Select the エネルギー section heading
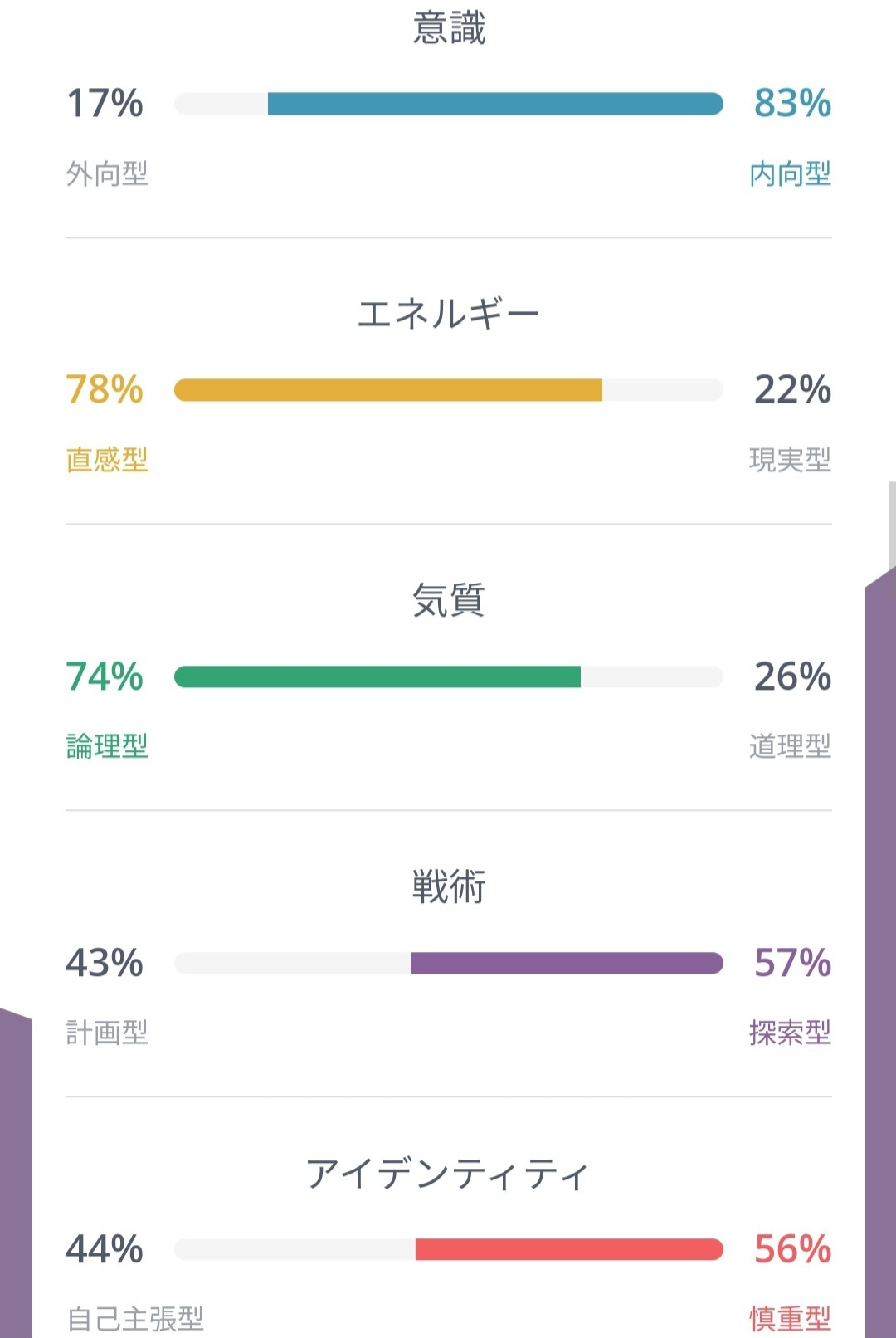 (x=448, y=315)
